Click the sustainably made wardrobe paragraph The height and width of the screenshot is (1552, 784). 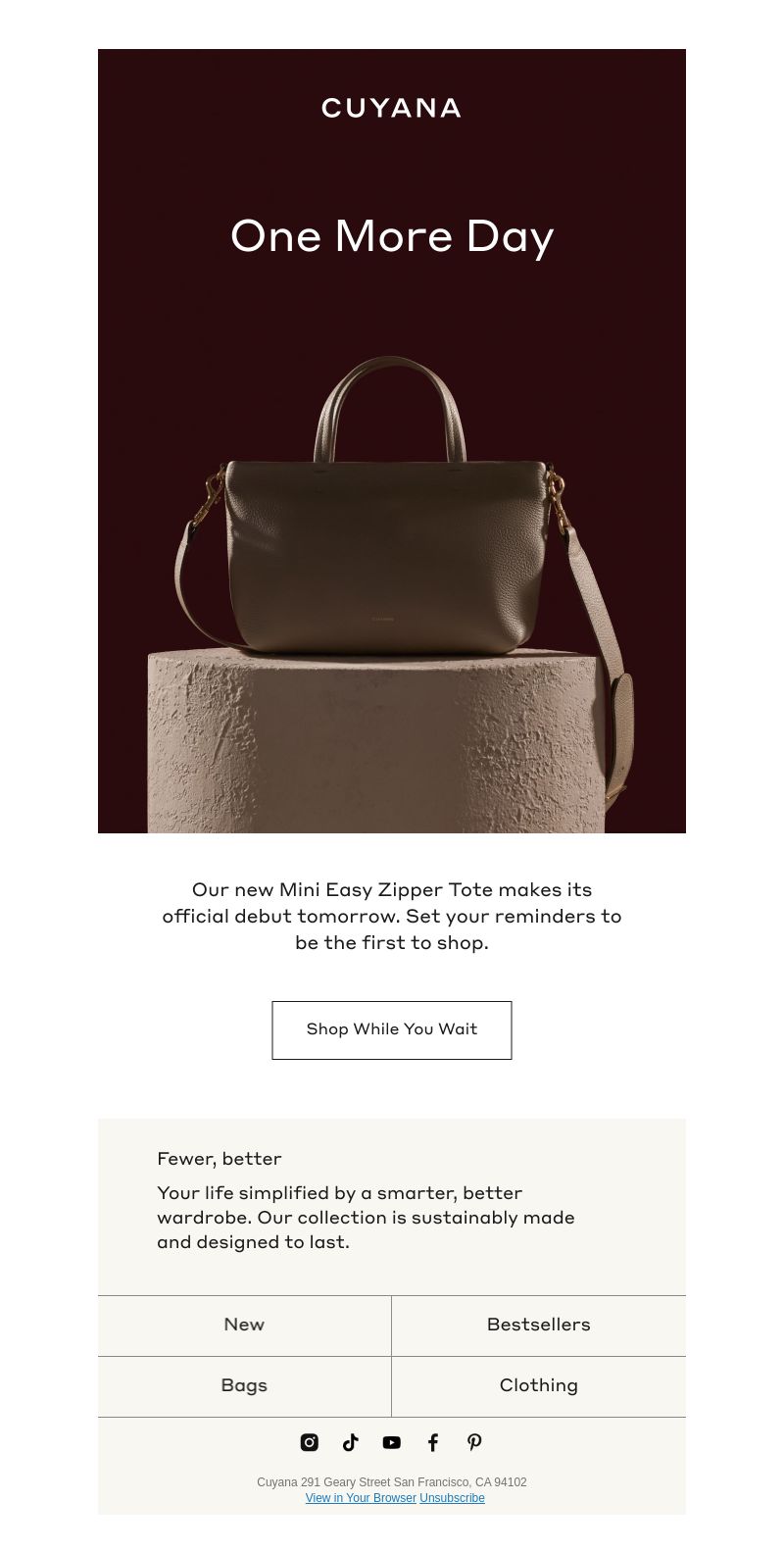366,1218
